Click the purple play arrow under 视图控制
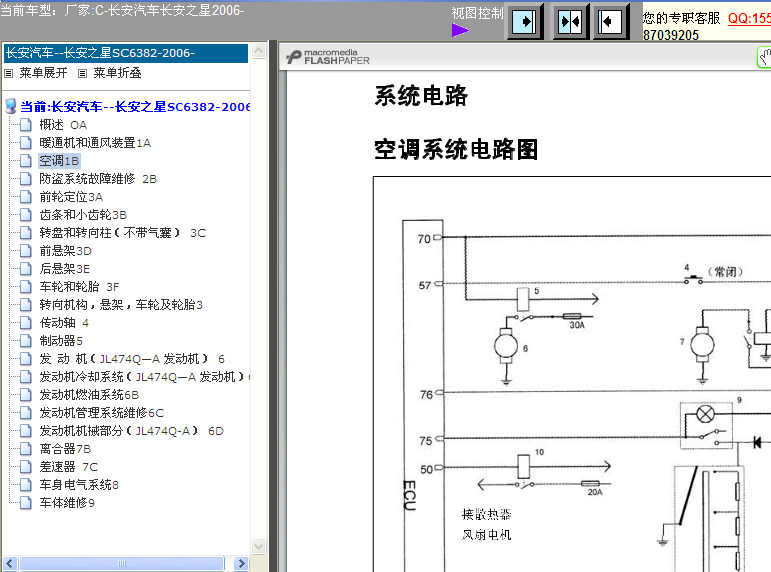This screenshot has height=572, width=771. pyautogui.click(x=460, y=30)
